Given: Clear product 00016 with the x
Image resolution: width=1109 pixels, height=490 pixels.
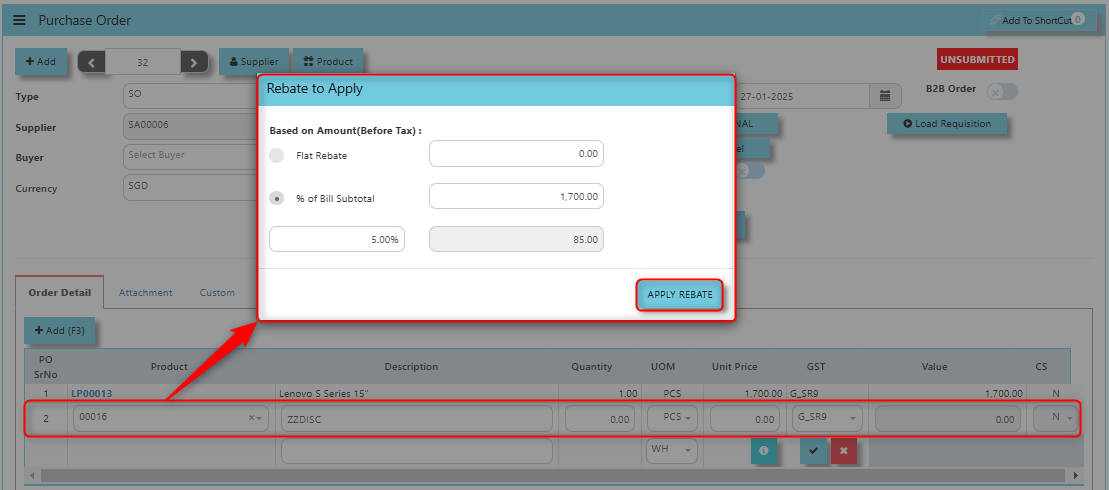Looking at the screenshot, I should (x=251, y=419).
